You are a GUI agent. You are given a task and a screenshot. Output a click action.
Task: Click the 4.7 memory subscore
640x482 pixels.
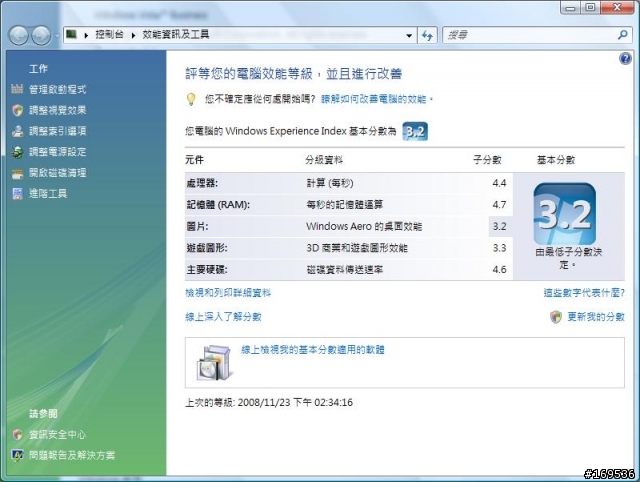pyautogui.click(x=499, y=205)
